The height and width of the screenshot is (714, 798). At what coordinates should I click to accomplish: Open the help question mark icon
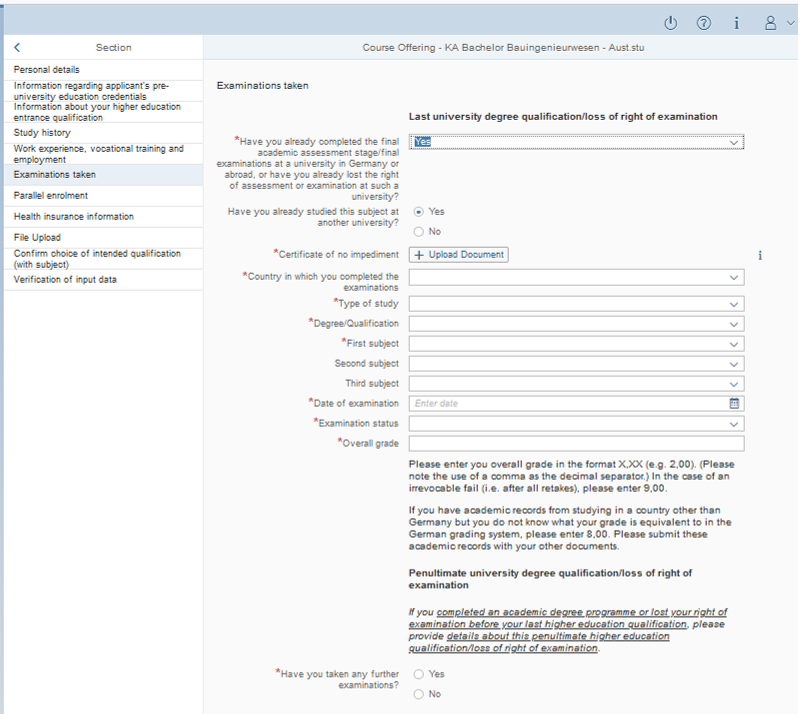tap(704, 23)
